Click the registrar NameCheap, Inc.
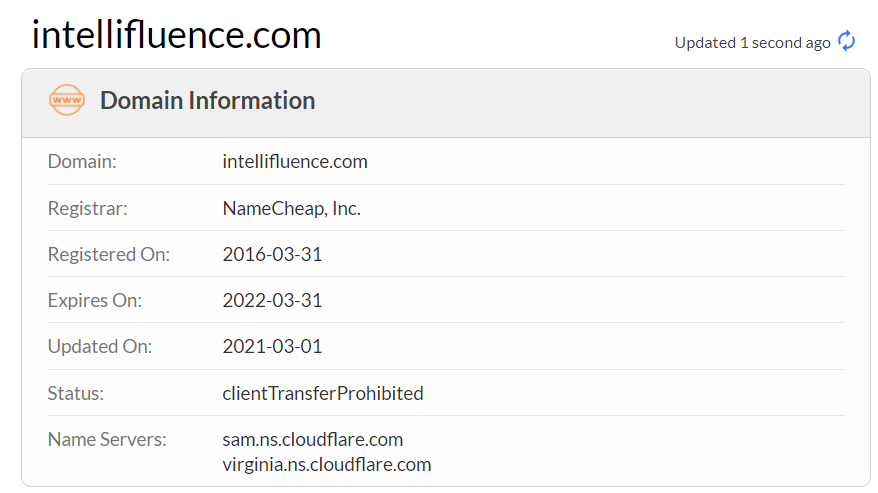Viewport: 878px width, 493px height. click(291, 208)
